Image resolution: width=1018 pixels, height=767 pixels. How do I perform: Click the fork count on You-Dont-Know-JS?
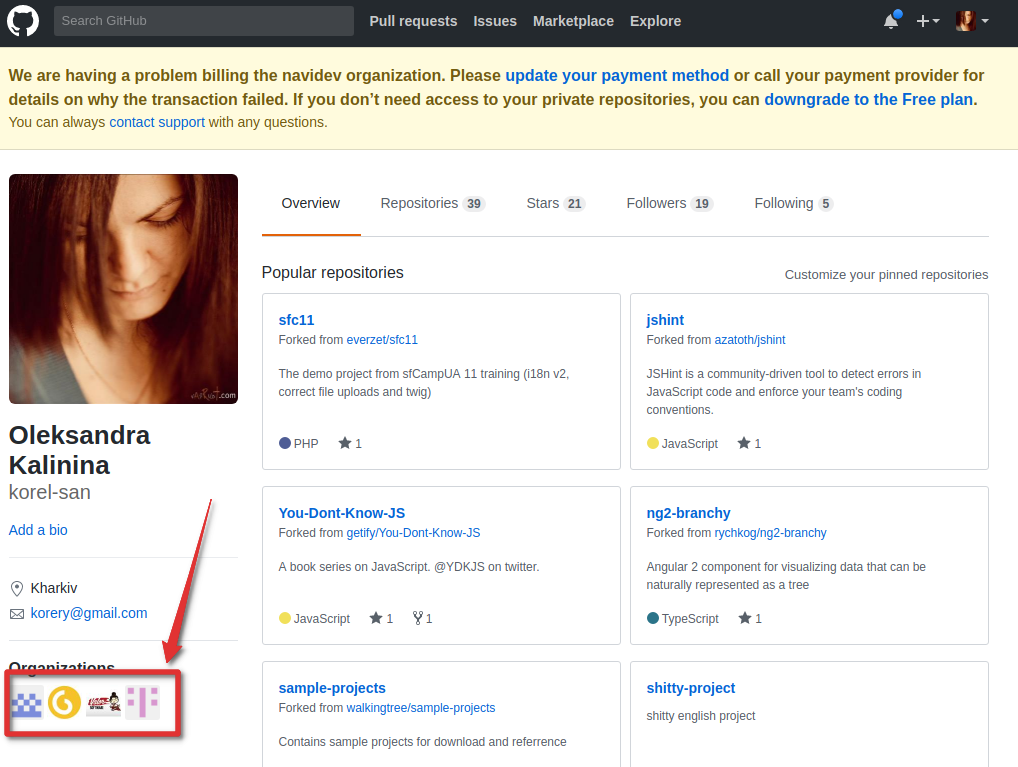[x=421, y=618]
